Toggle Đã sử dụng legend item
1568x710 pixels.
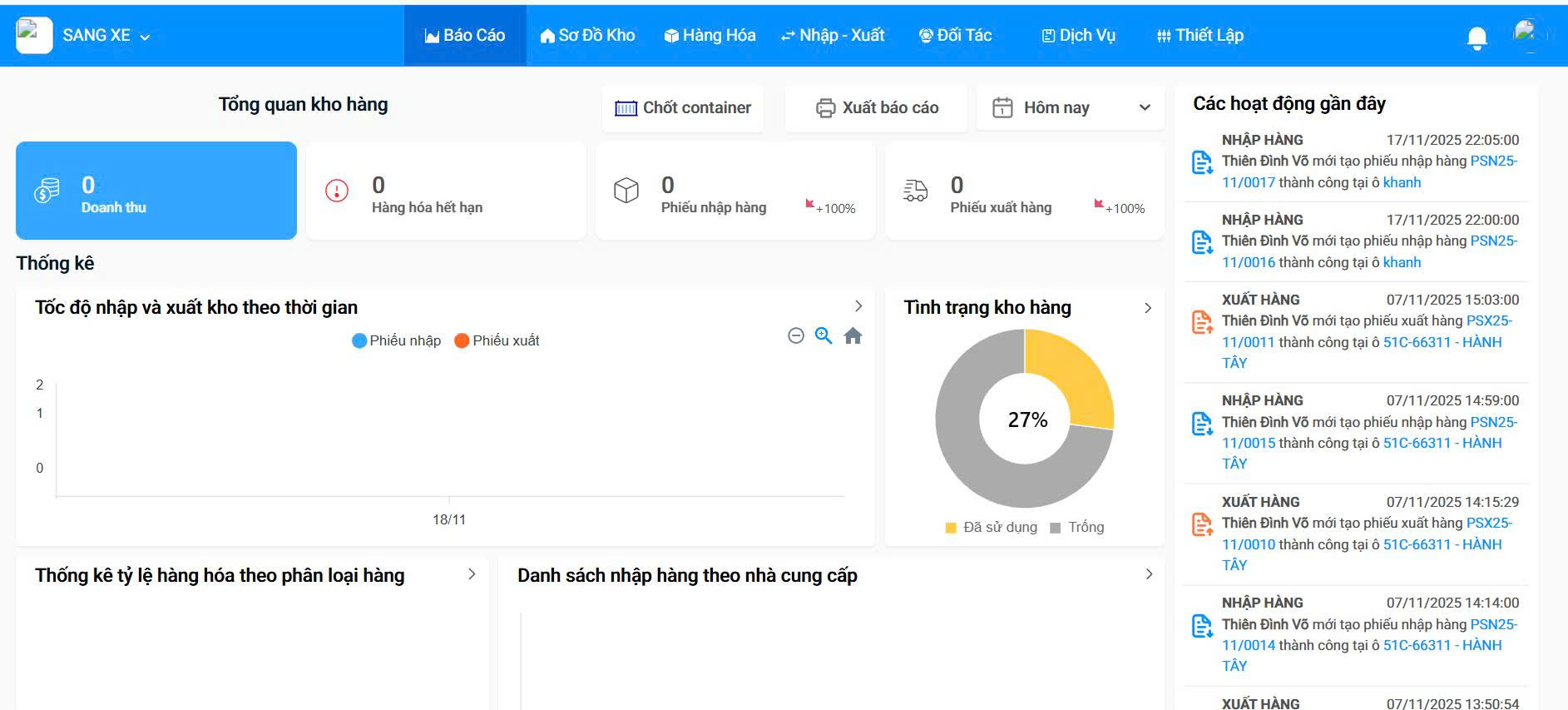click(991, 528)
